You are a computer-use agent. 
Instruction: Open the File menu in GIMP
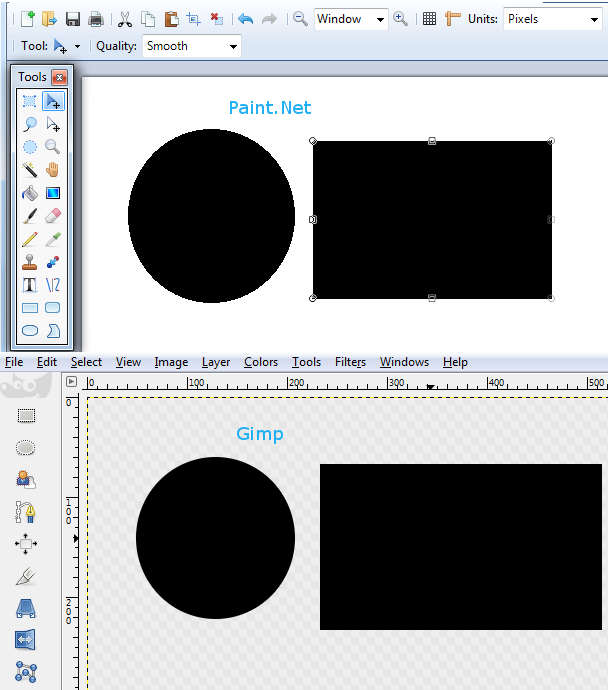click(x=14, y=362)
